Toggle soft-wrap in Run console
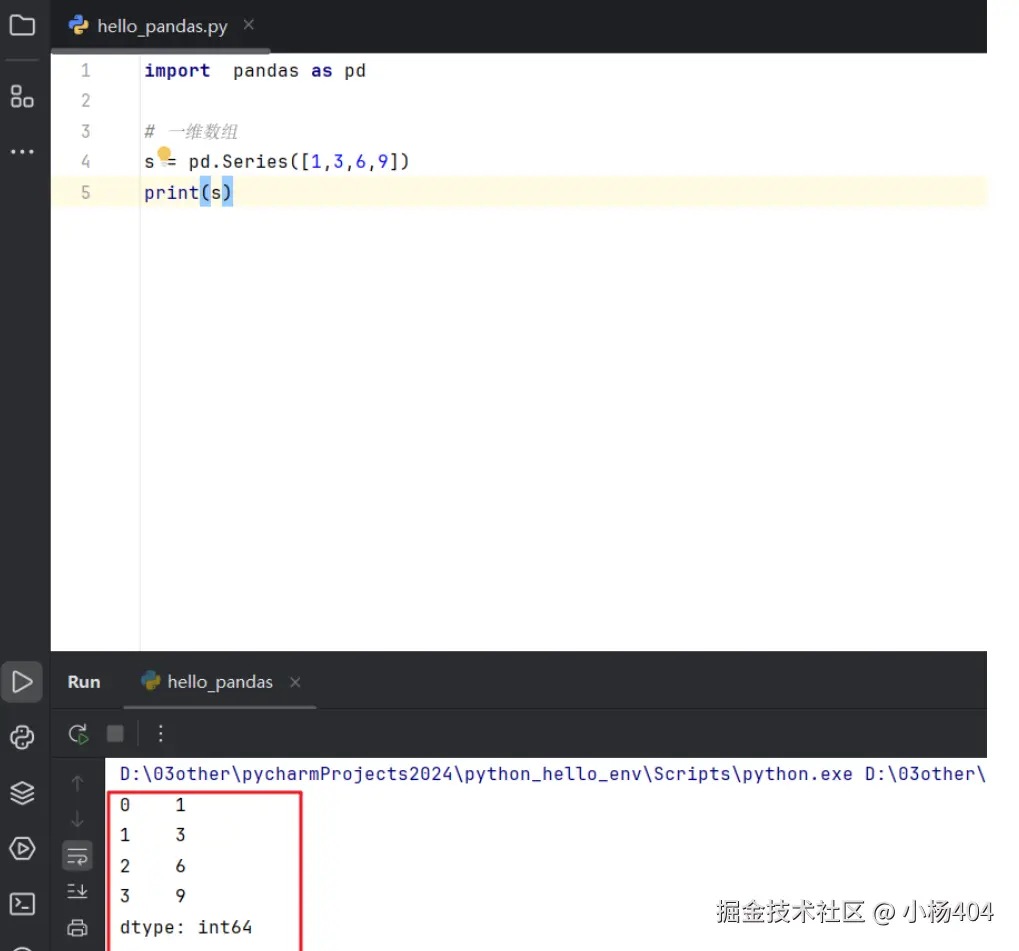 point(77,855)
